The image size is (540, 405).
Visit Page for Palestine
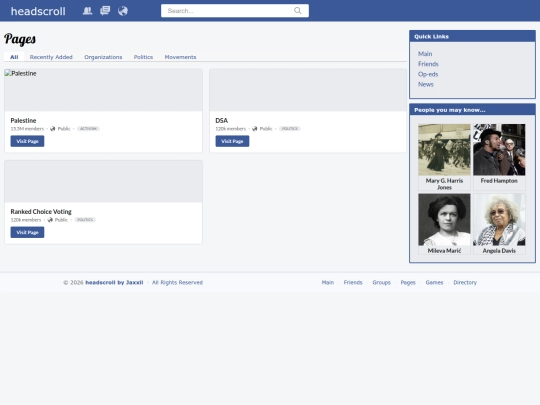click(27, 141)
